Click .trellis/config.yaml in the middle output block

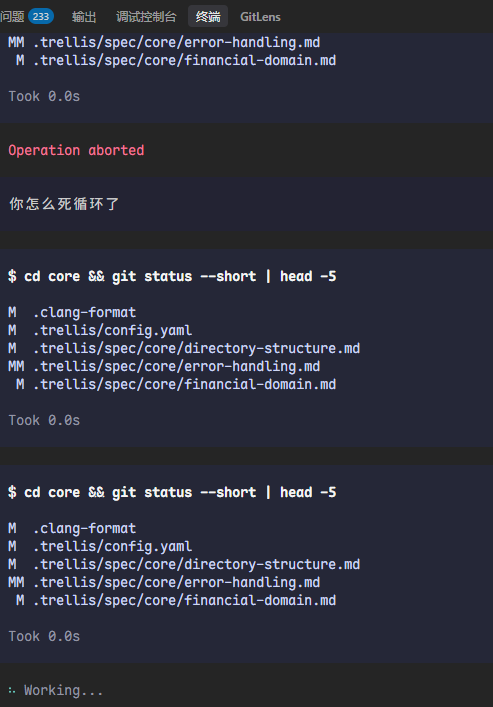pos(112,330)
